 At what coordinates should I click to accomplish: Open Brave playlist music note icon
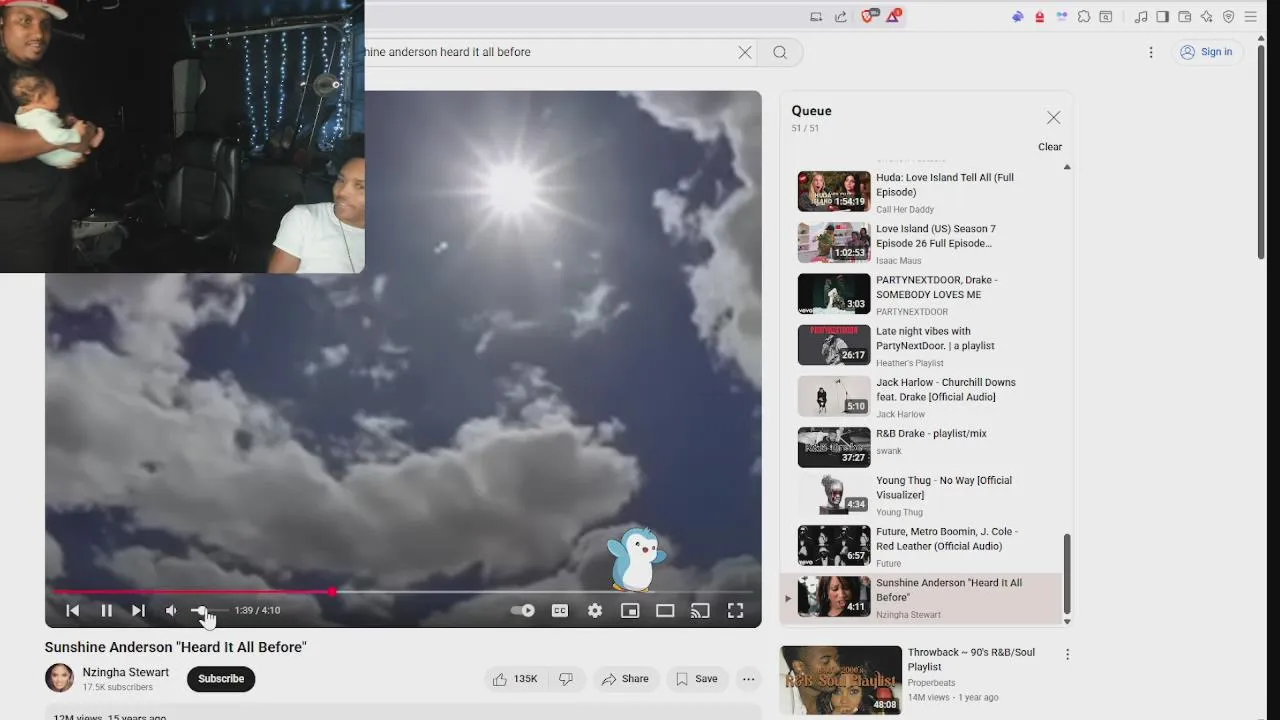(x=1141, y=16)
